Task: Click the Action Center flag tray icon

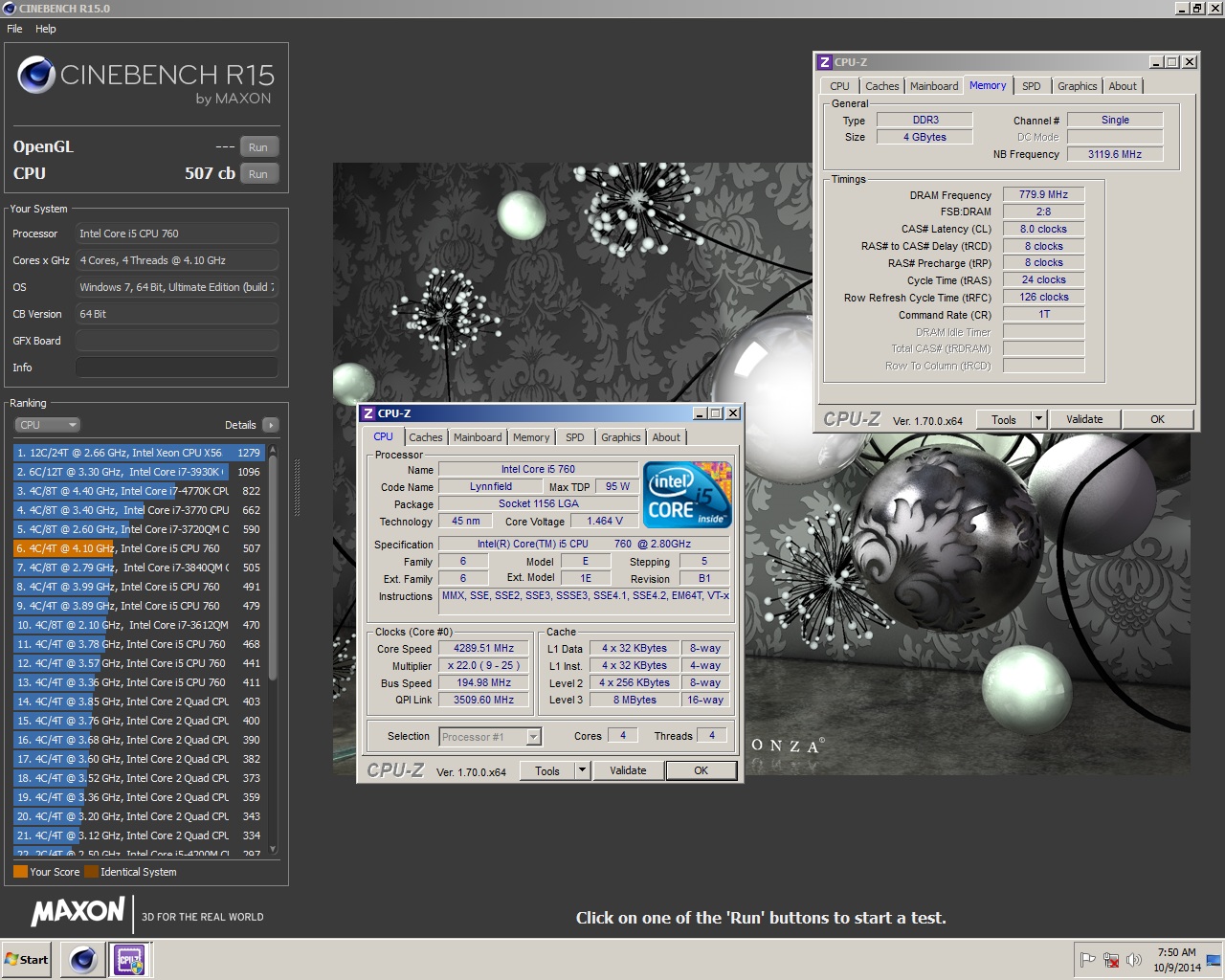Action: point(1088,960)
